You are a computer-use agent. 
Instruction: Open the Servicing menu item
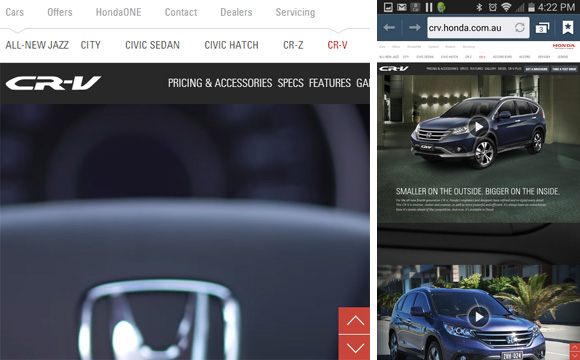(x=295, y=12)
